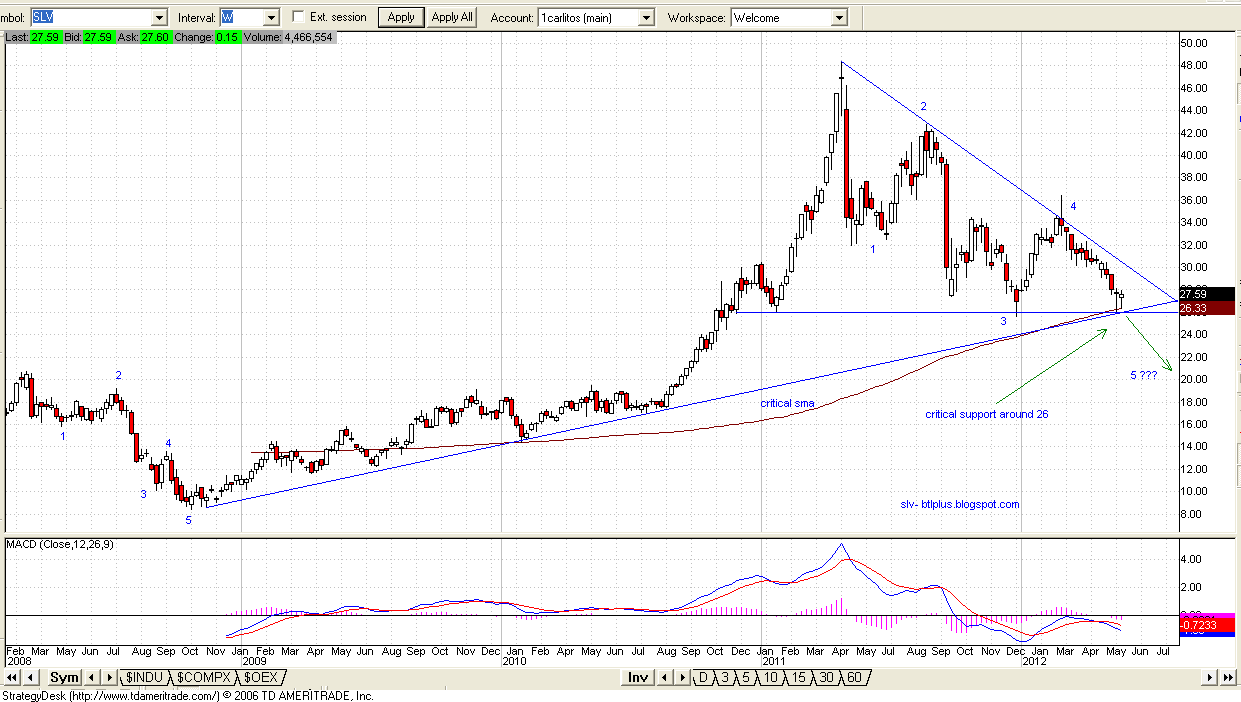
Task: Open the $OEX chart tab
Action: [x=262, y=677]
